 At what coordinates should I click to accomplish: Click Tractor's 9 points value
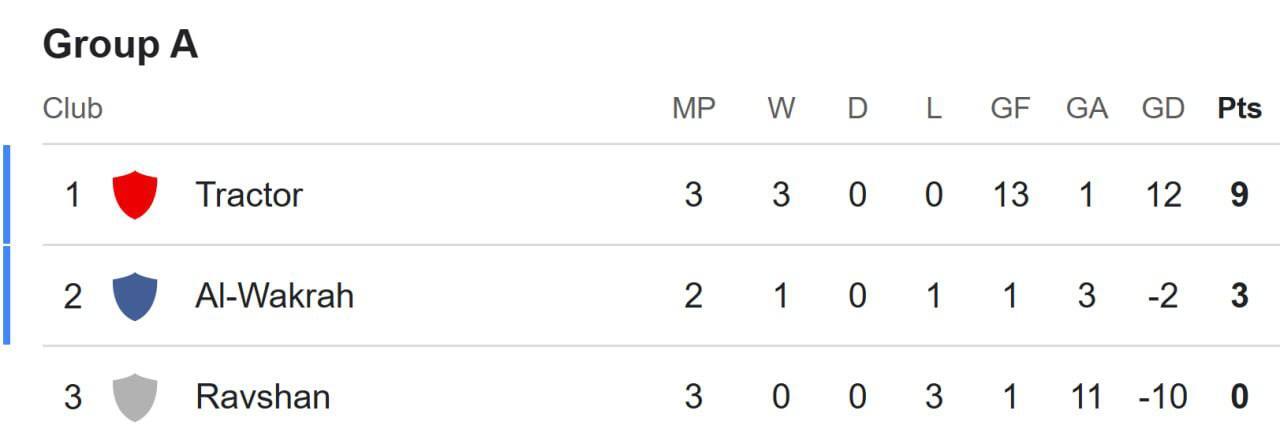click(1239, 194)
